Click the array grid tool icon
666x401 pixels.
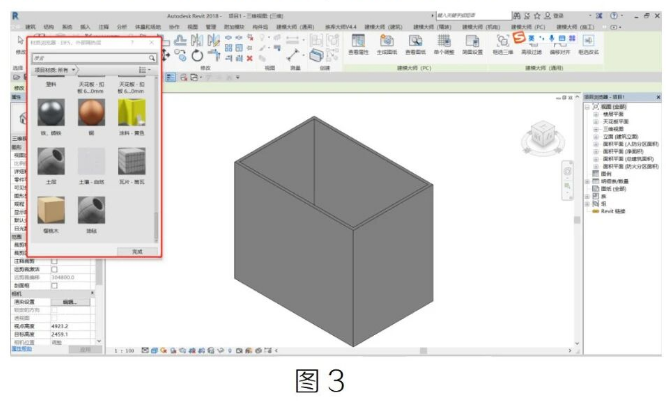(229, 48)
